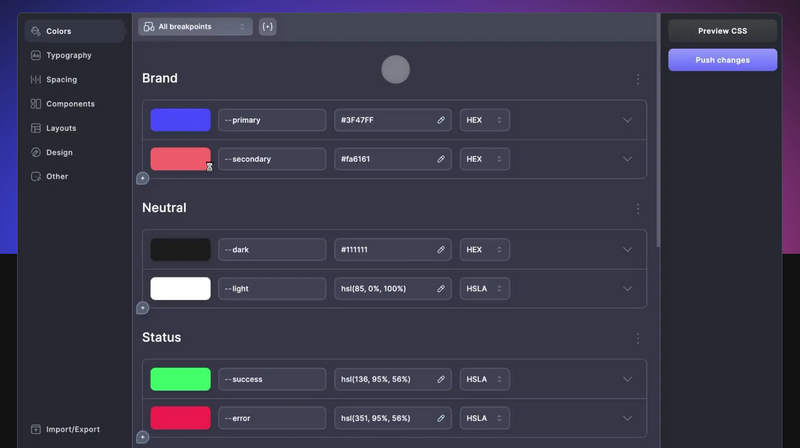Click the white --light color swatch
The image size is (800, 448).
click(x=181, y=289)
